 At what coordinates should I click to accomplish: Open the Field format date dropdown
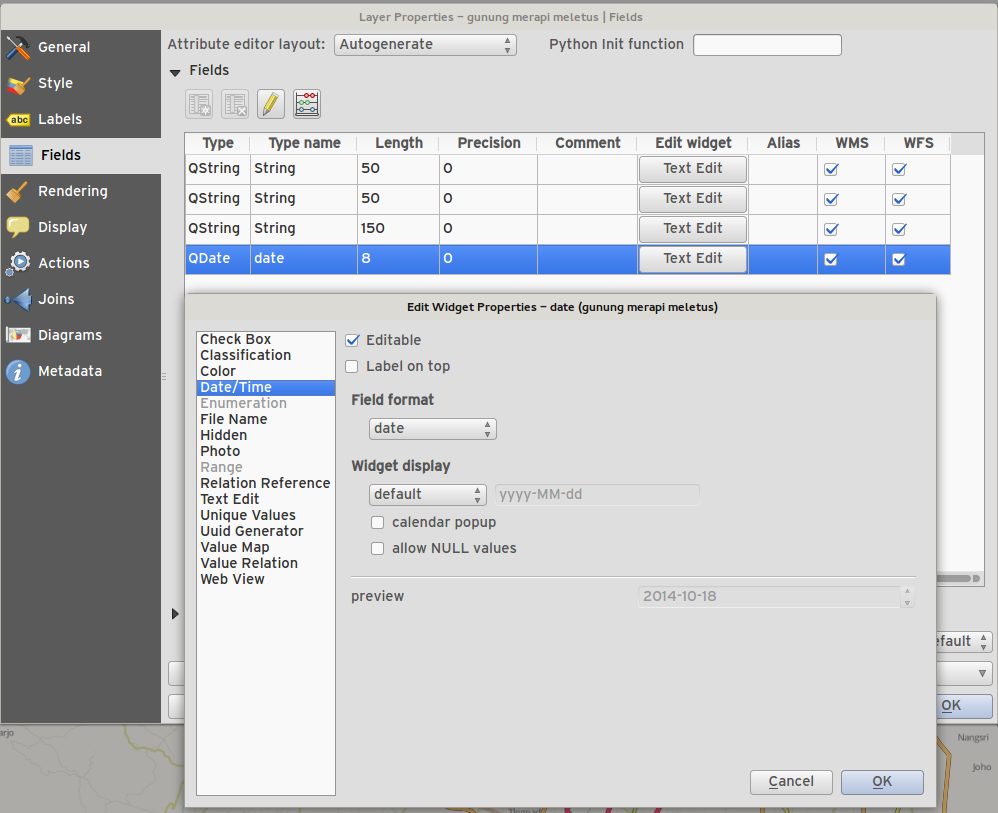point(432,428)
